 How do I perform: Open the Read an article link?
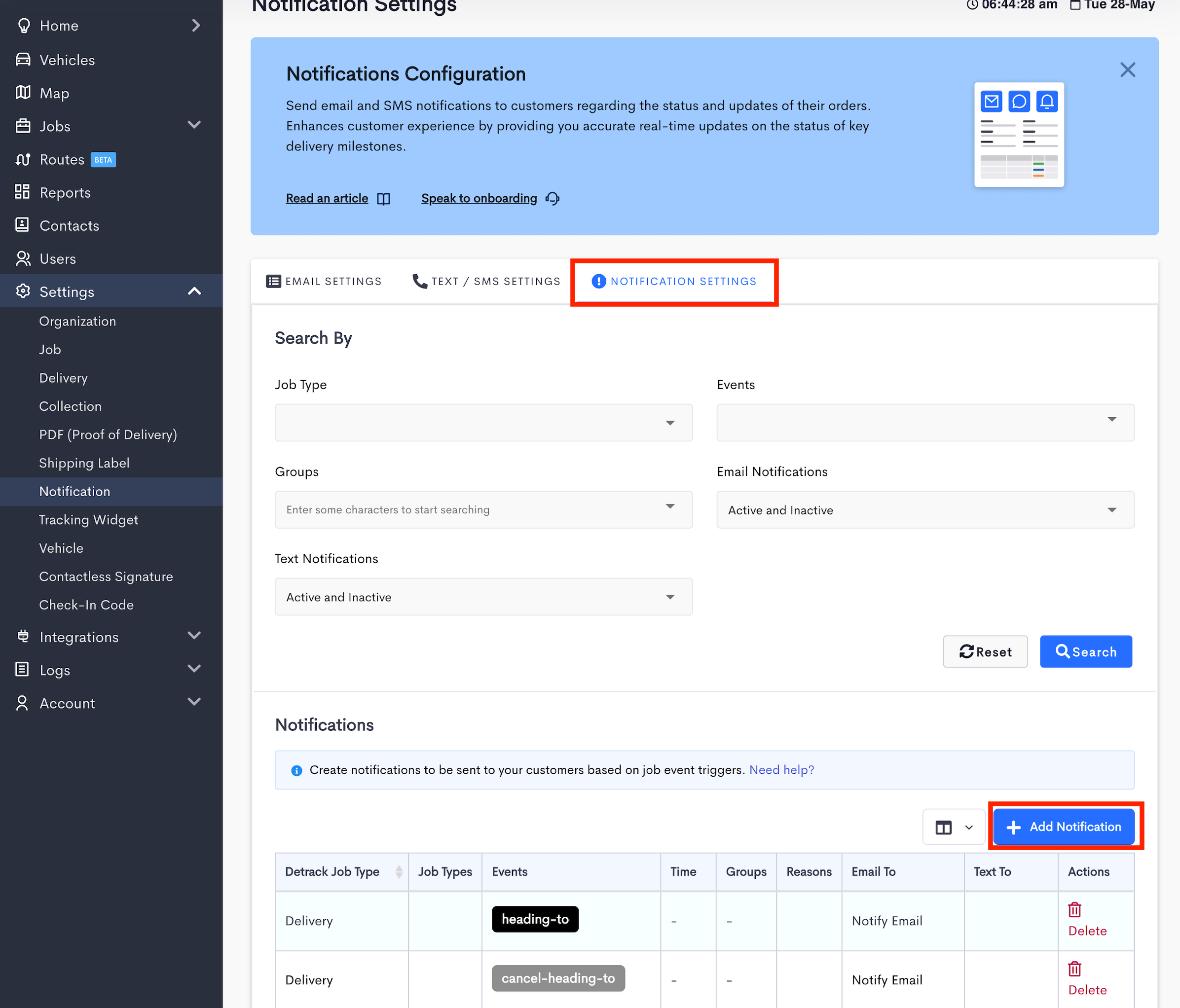pos(327,198)
